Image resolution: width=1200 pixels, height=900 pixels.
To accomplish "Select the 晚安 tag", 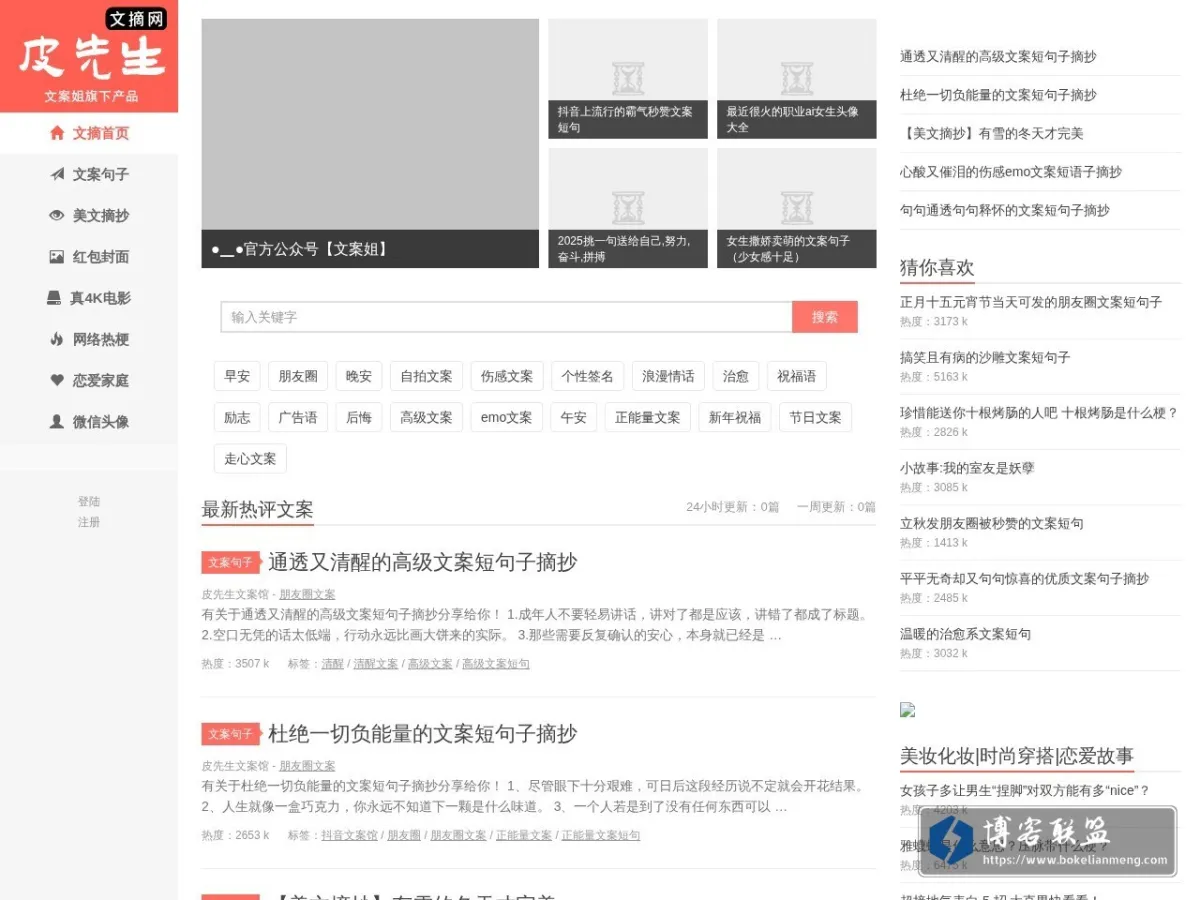I will [359, 376].
